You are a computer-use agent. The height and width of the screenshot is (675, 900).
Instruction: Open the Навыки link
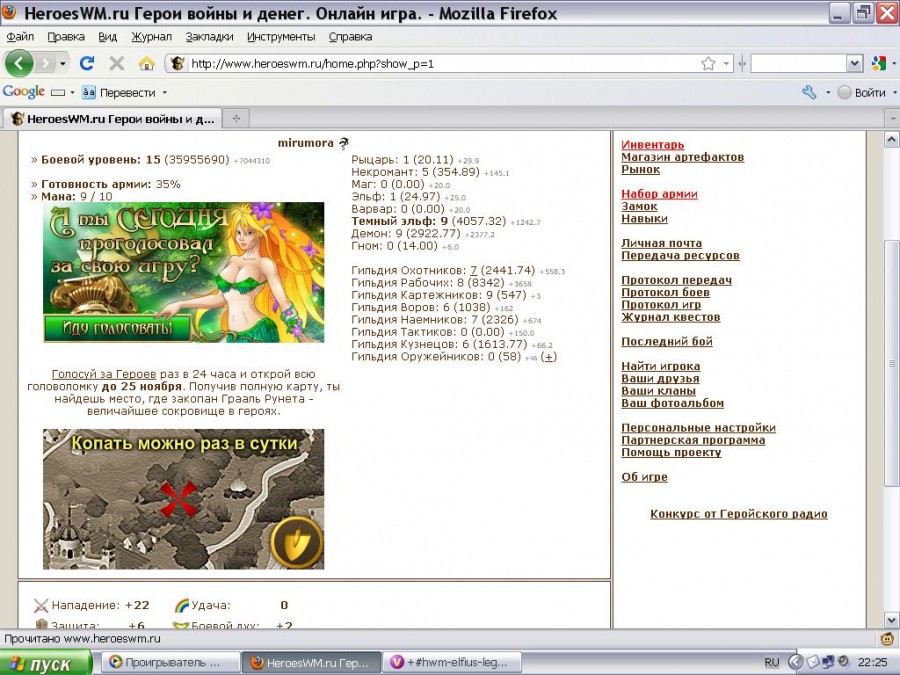[x=644, y=219]
